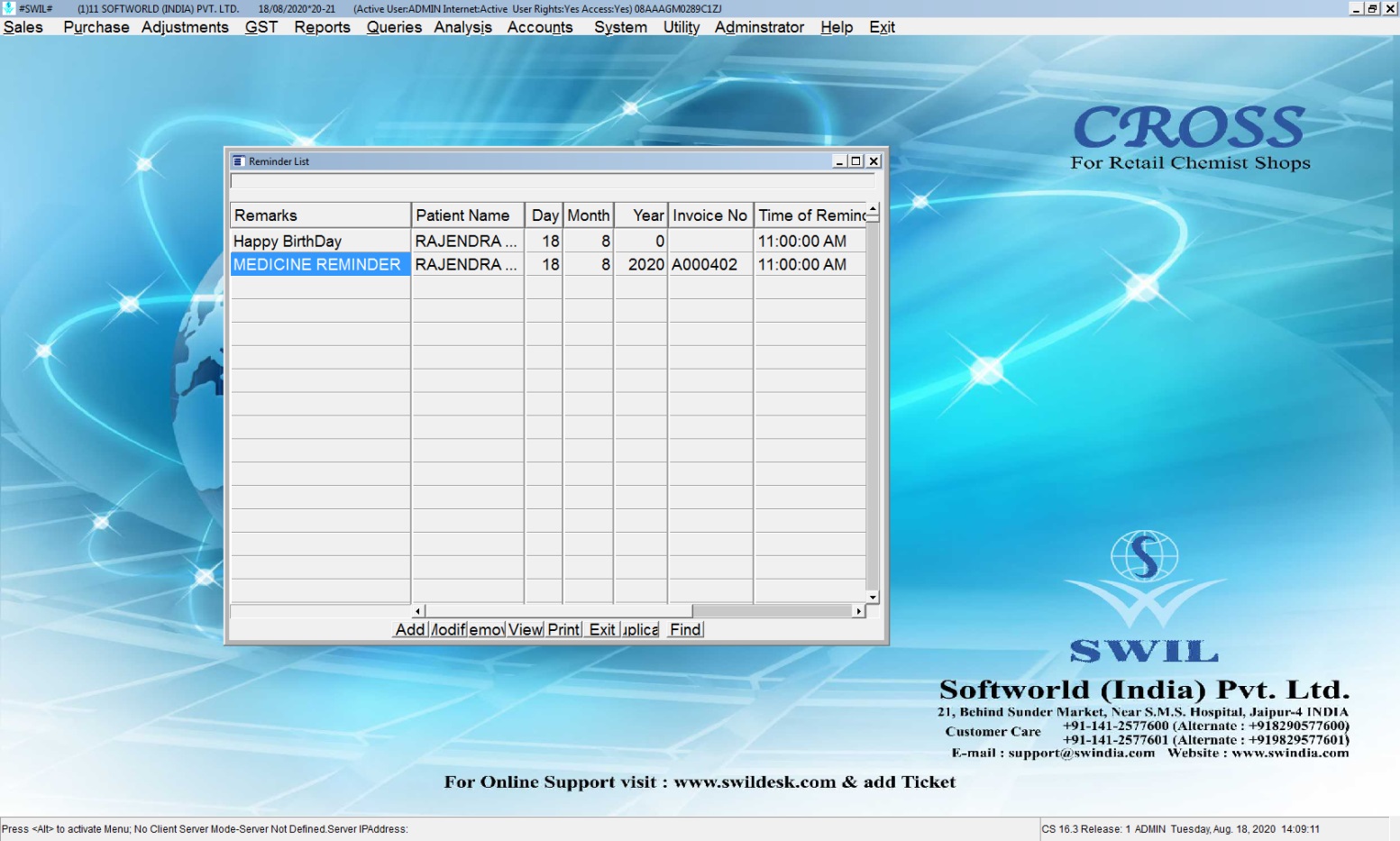The height and width of the screenshot is (841, 1400).
Task: Click the reminder grid's down scroll arrow
Action: [x=873, y=597]
